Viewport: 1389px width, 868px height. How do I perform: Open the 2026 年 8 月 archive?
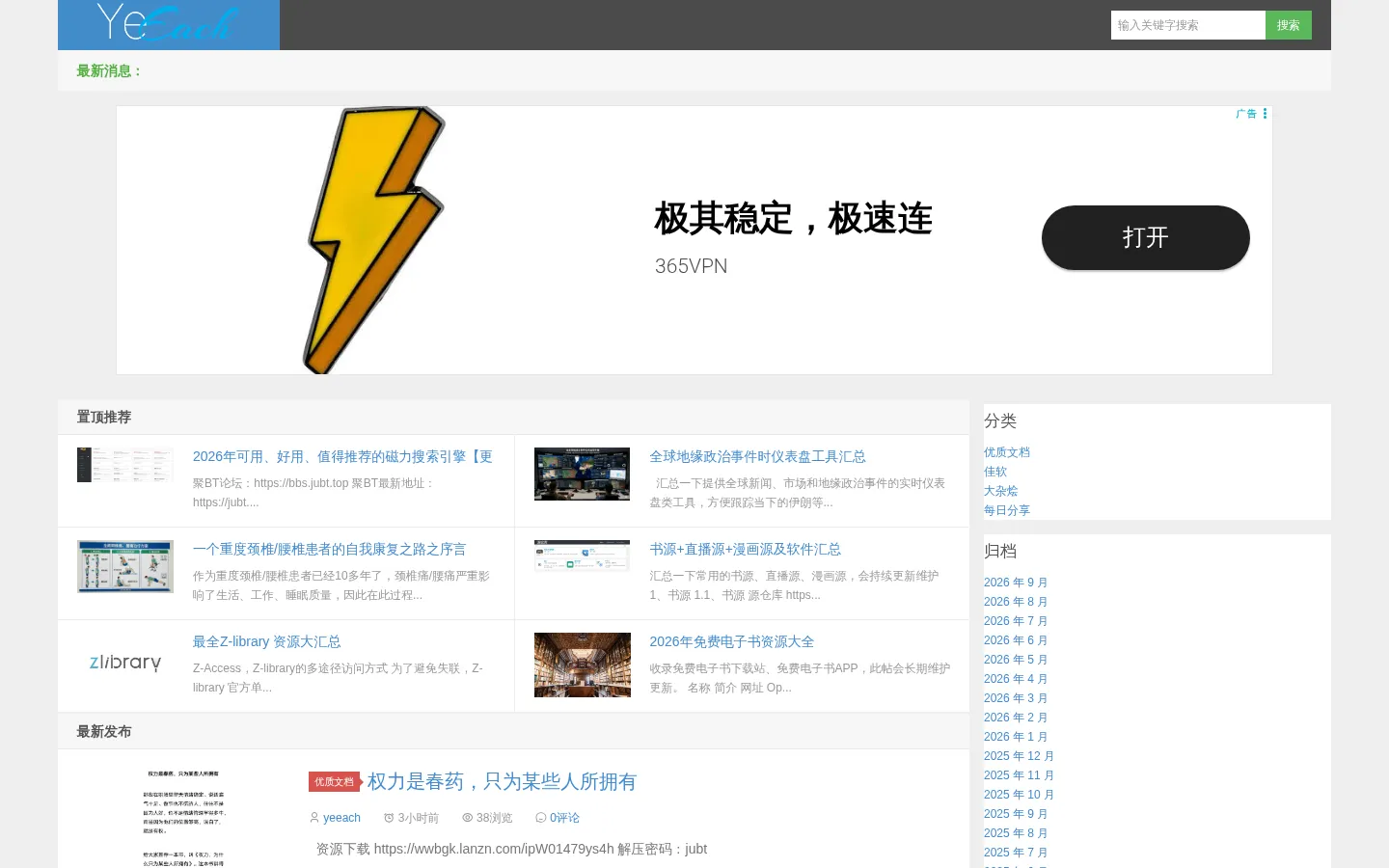tap(1016, 602)
